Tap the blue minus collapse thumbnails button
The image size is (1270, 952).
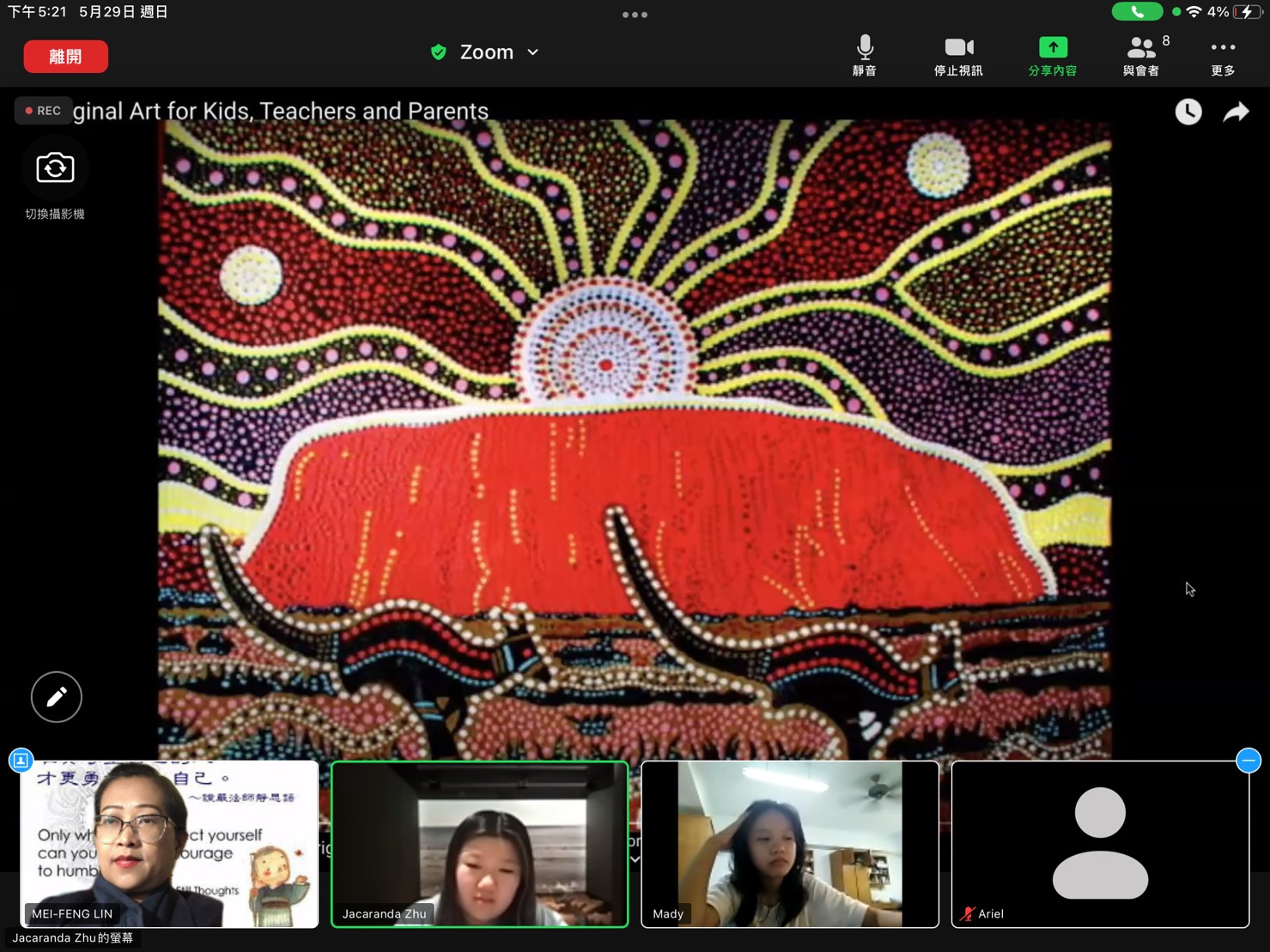1249,761
